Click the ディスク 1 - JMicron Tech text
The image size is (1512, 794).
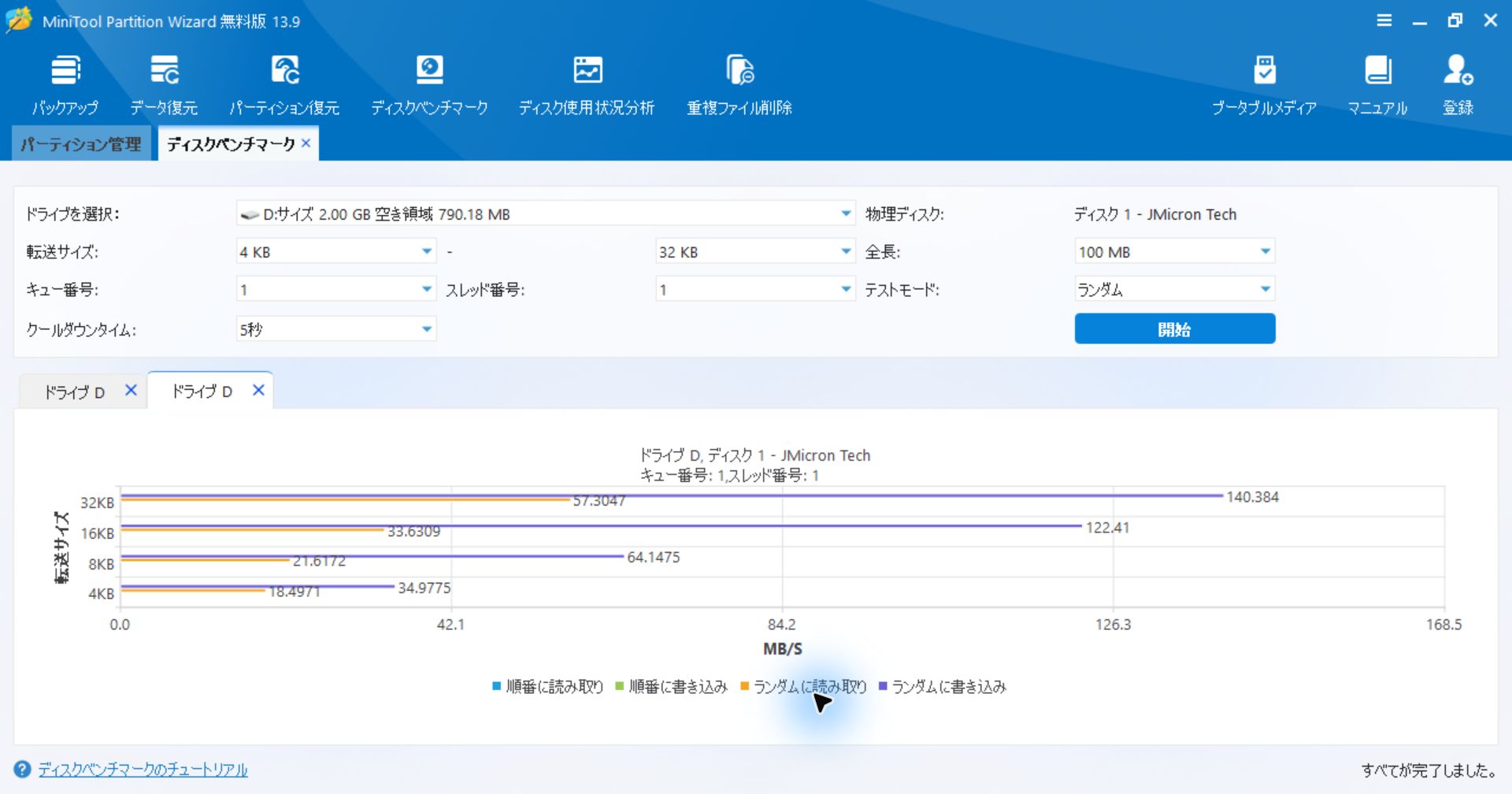click(1154, 214)
